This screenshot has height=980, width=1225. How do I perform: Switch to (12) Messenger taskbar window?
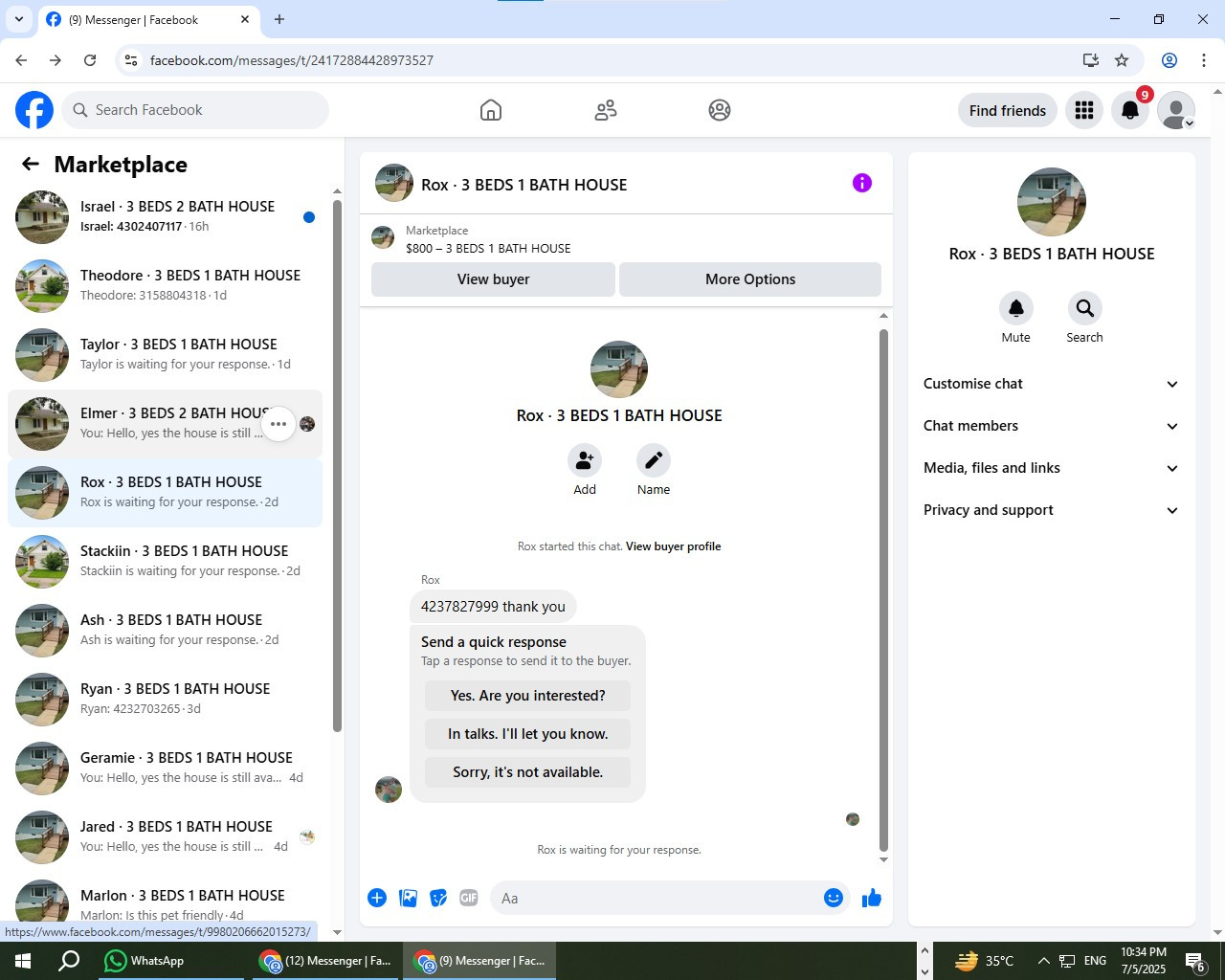pyautogui.click(x=325, y=961)
